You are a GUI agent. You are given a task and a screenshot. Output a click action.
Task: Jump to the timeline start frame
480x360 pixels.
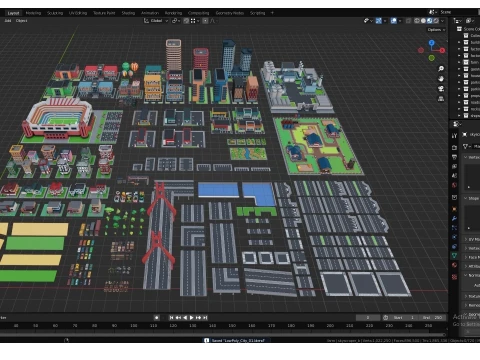171,318
